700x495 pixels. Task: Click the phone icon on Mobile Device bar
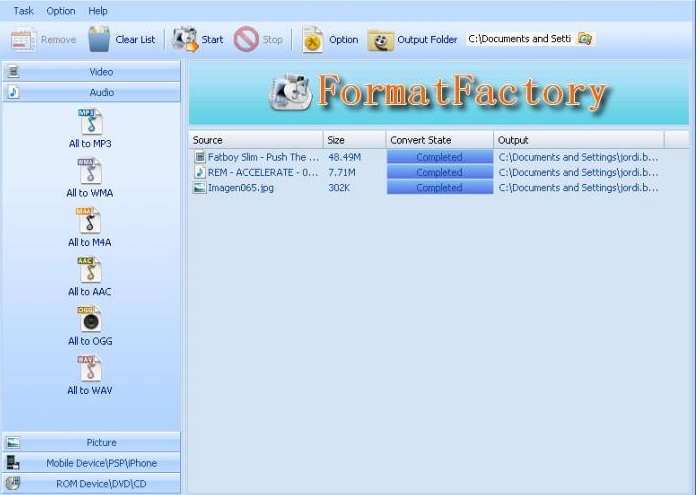point(13,463)
